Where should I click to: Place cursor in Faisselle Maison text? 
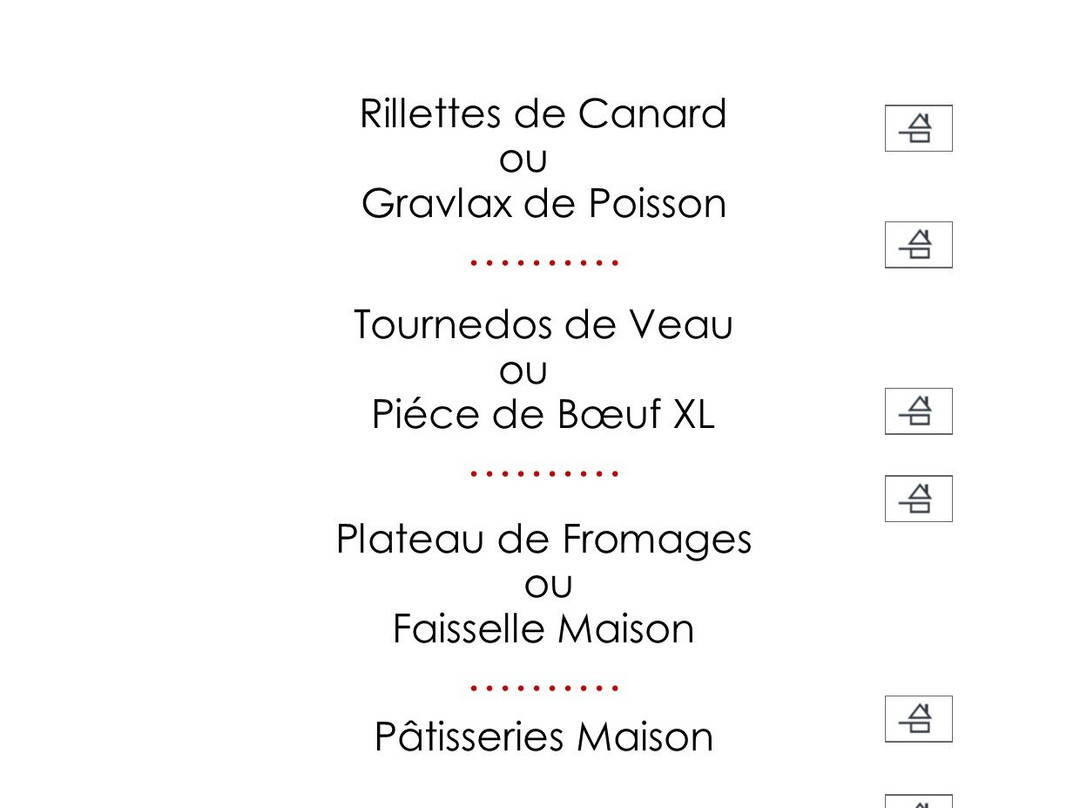(543, 629)
